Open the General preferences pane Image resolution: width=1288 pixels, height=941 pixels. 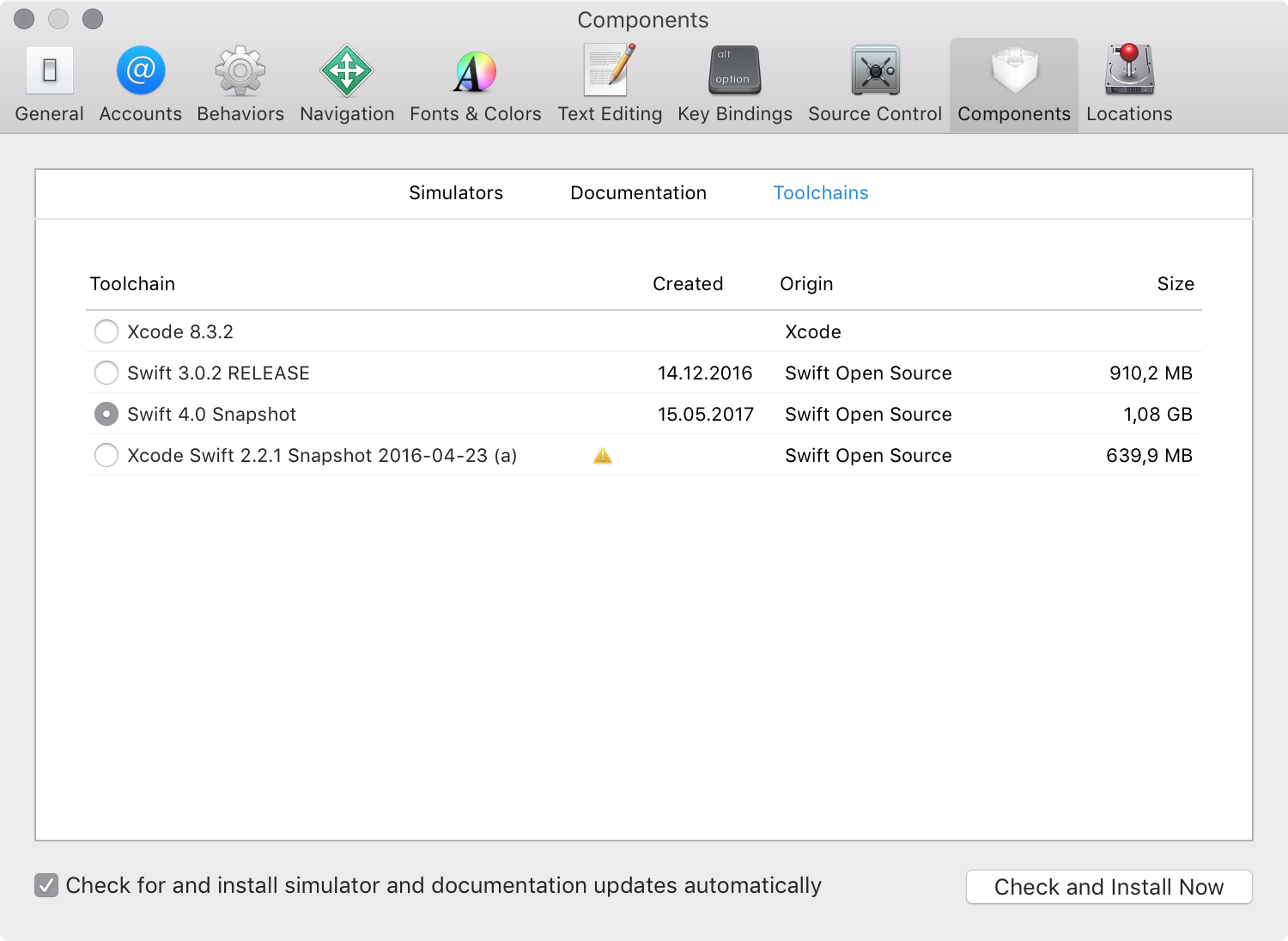[49, 84]
